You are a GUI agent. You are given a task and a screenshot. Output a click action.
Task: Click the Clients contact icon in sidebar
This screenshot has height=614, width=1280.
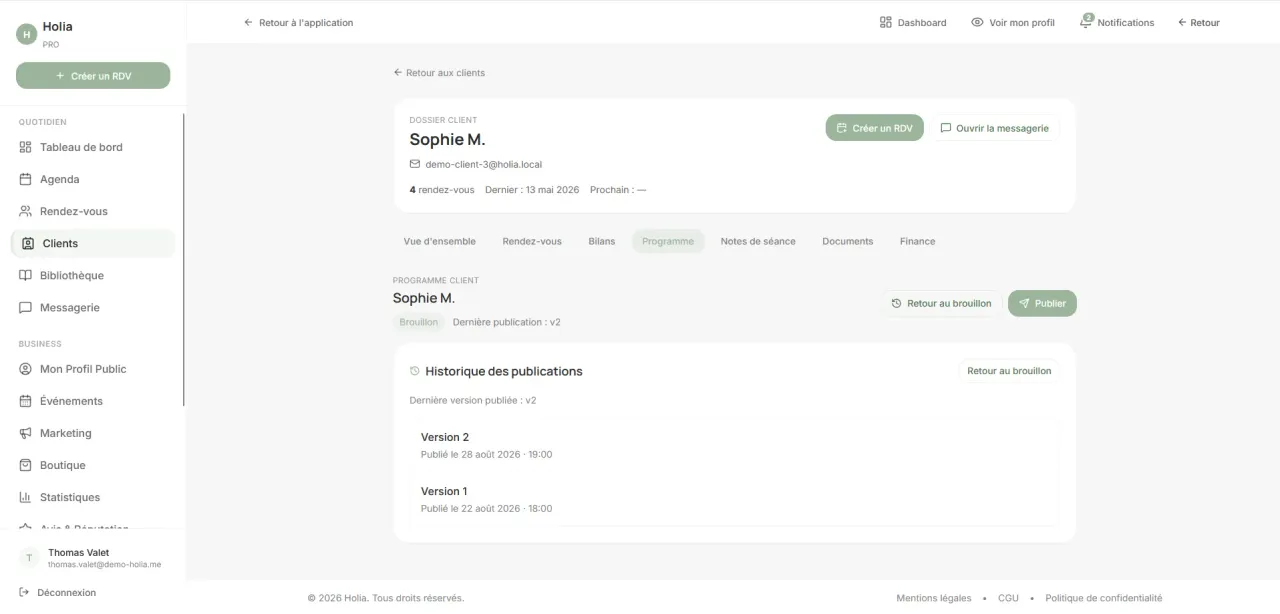pos(28,243)
